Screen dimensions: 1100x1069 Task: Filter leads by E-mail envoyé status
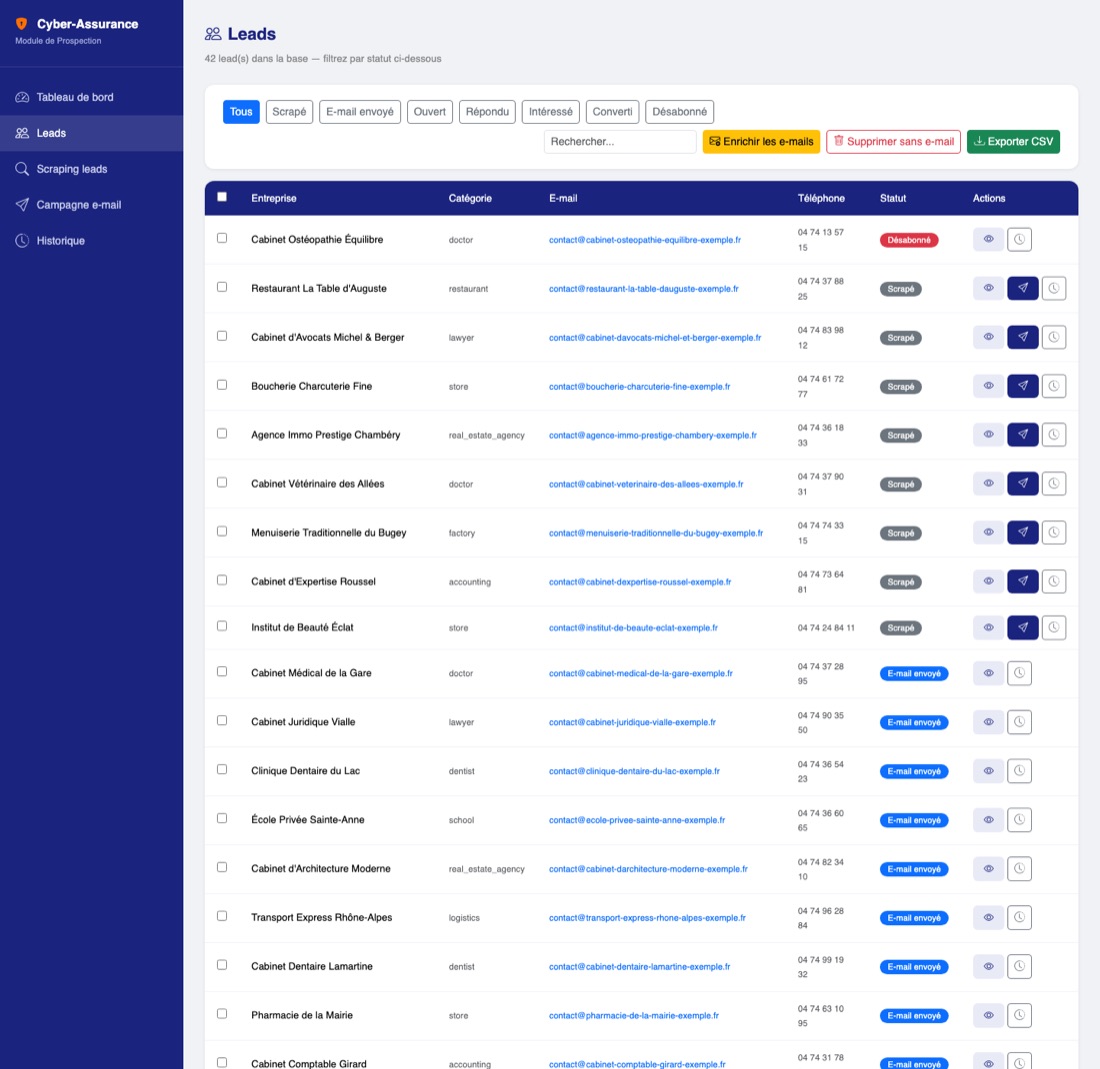(x=360, y=112)
